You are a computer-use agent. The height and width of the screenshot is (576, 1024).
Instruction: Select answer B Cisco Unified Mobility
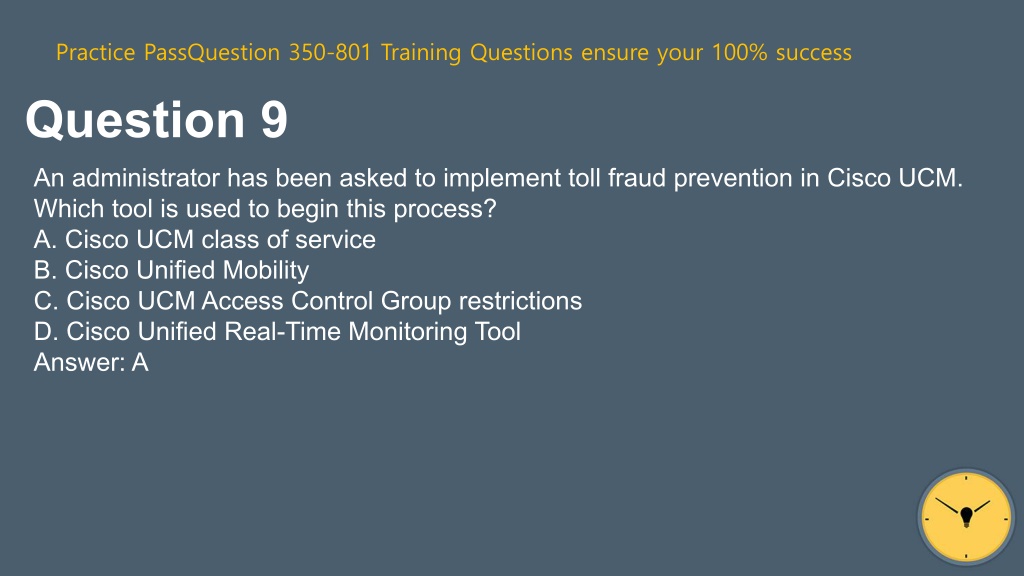[x=171, y=270]
